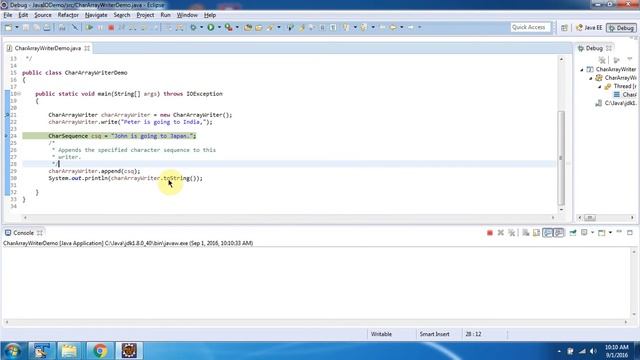Switch to the Java EE perspective
This screenshot has width=640, height=360.
pos(589,28)
